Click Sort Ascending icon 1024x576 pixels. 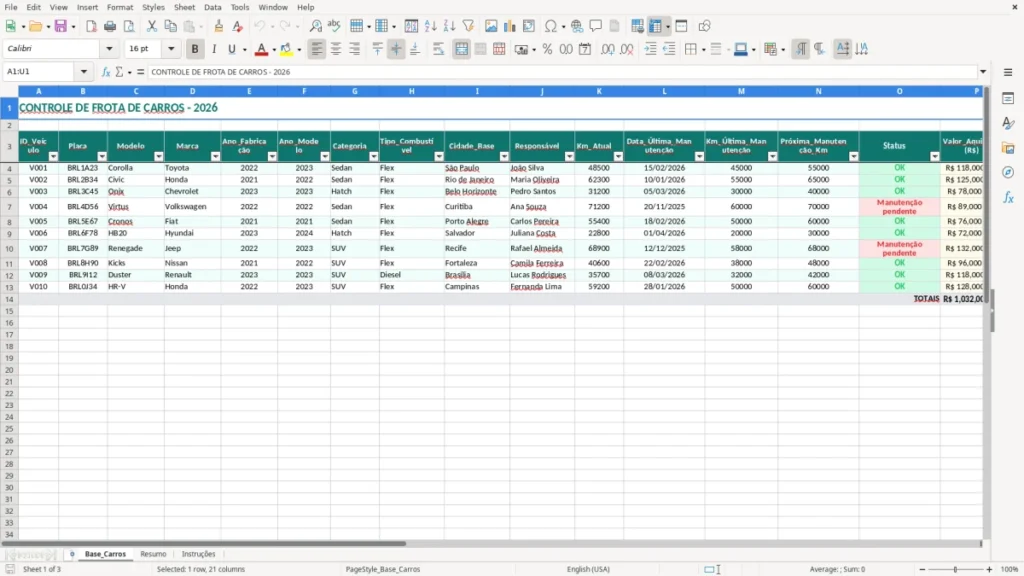tap(430, 26)
